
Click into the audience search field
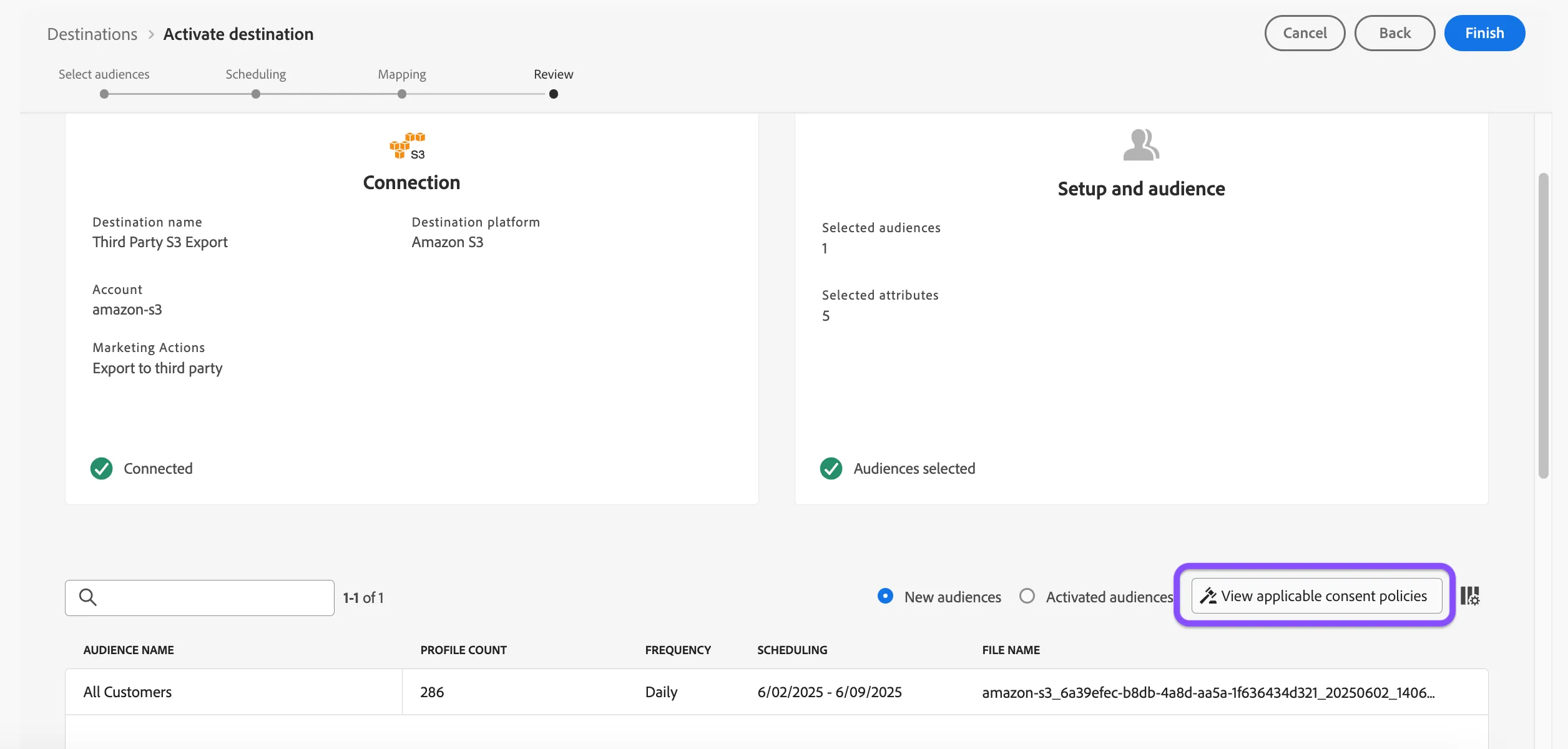point(200,598)
